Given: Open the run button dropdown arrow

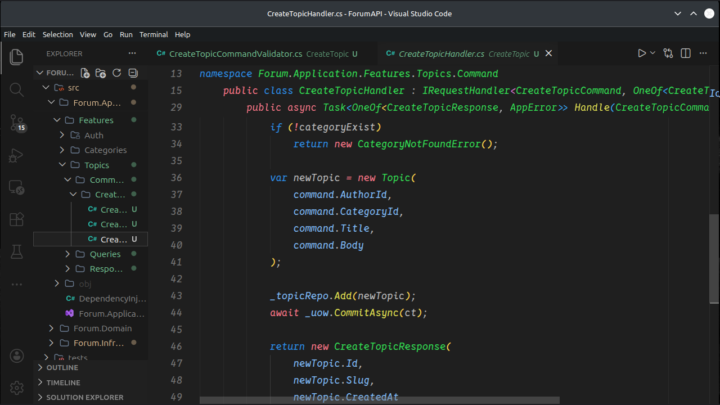Looking at the screenshot, I should point(653,53).
